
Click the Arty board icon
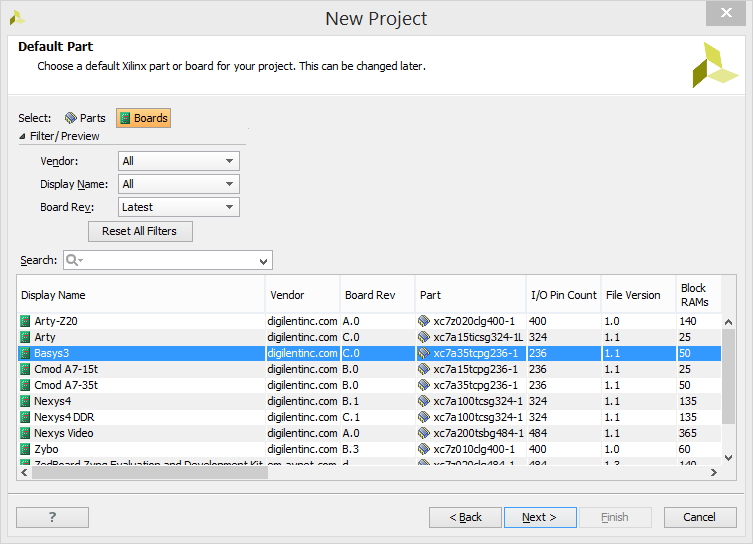pos(25,337)
